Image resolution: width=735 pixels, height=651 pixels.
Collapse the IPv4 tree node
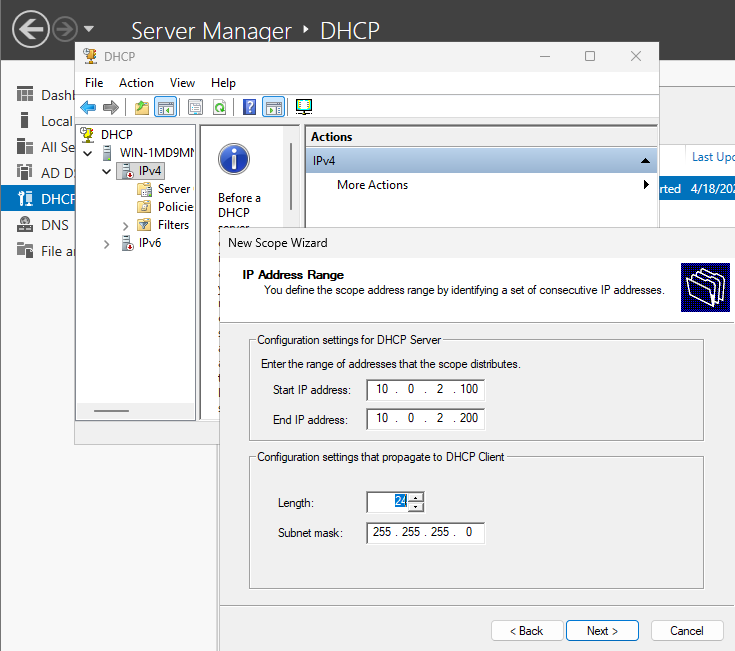107,172
